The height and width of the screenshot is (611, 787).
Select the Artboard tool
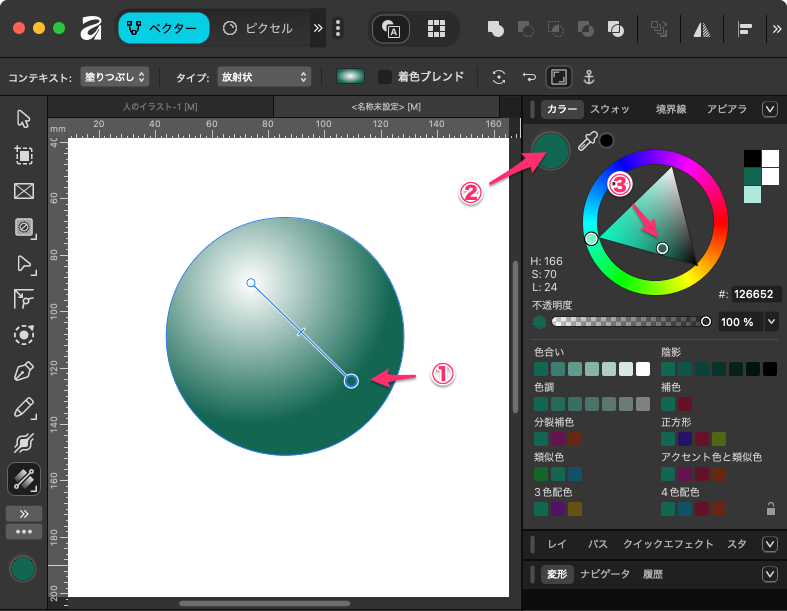[24, 155]
